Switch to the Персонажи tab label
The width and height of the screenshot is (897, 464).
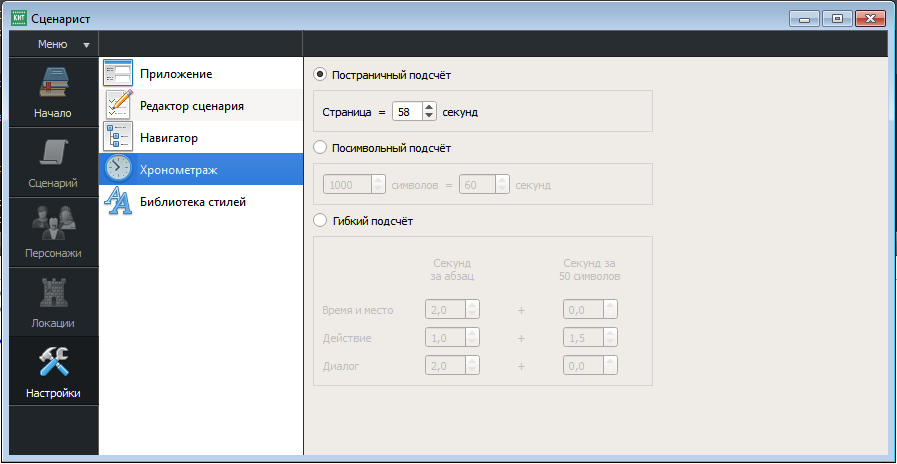click(54, 253)
